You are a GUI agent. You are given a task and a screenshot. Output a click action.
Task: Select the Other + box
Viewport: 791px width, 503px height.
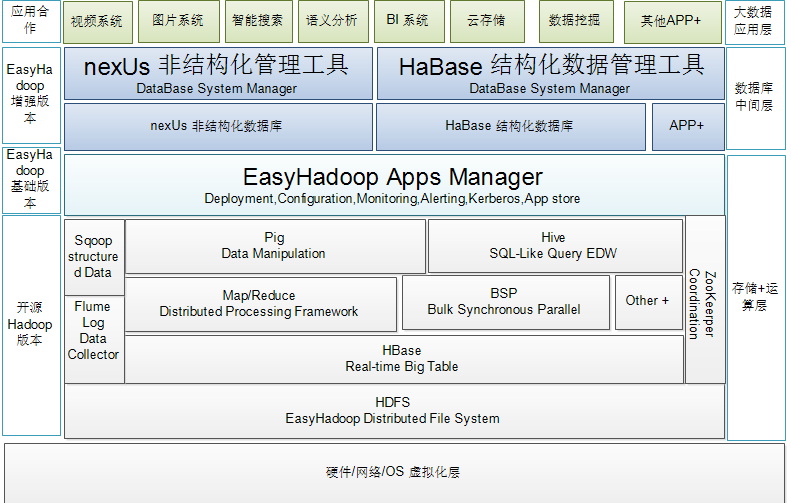coord(649,302)
